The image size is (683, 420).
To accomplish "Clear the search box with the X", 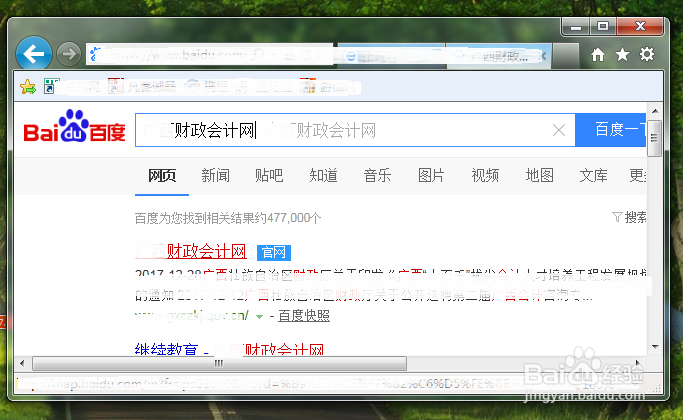I will (559, 130).
